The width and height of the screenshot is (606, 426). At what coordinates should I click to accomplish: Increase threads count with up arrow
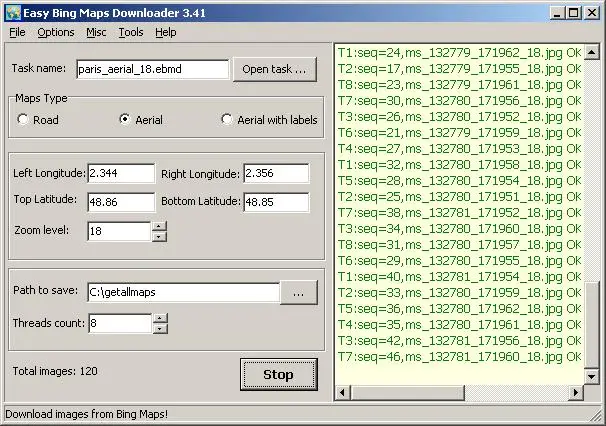(x=160, y=318)
